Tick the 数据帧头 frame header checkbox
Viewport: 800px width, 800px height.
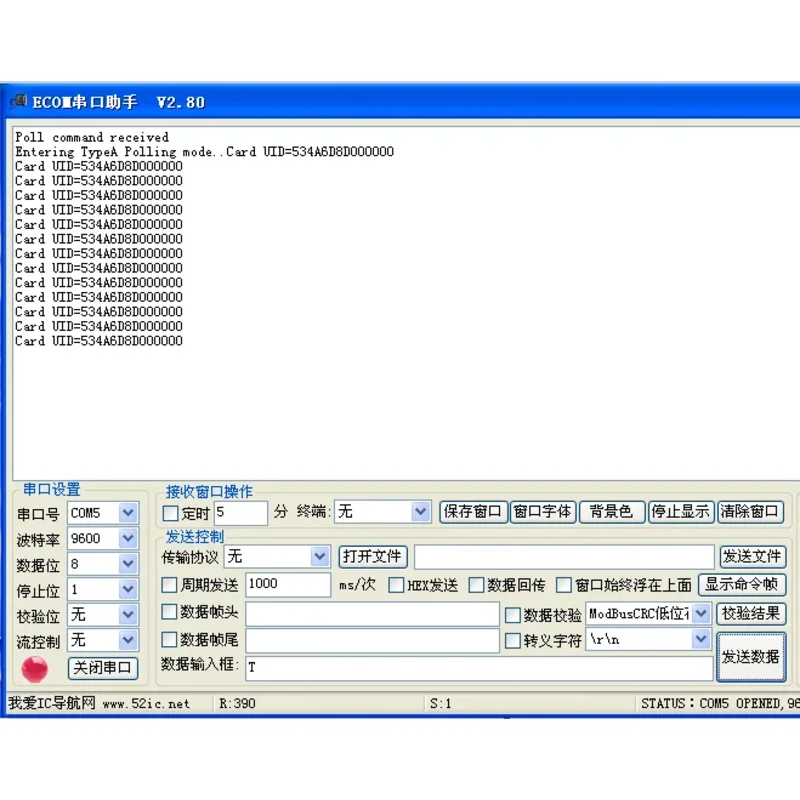click(169, 611)
